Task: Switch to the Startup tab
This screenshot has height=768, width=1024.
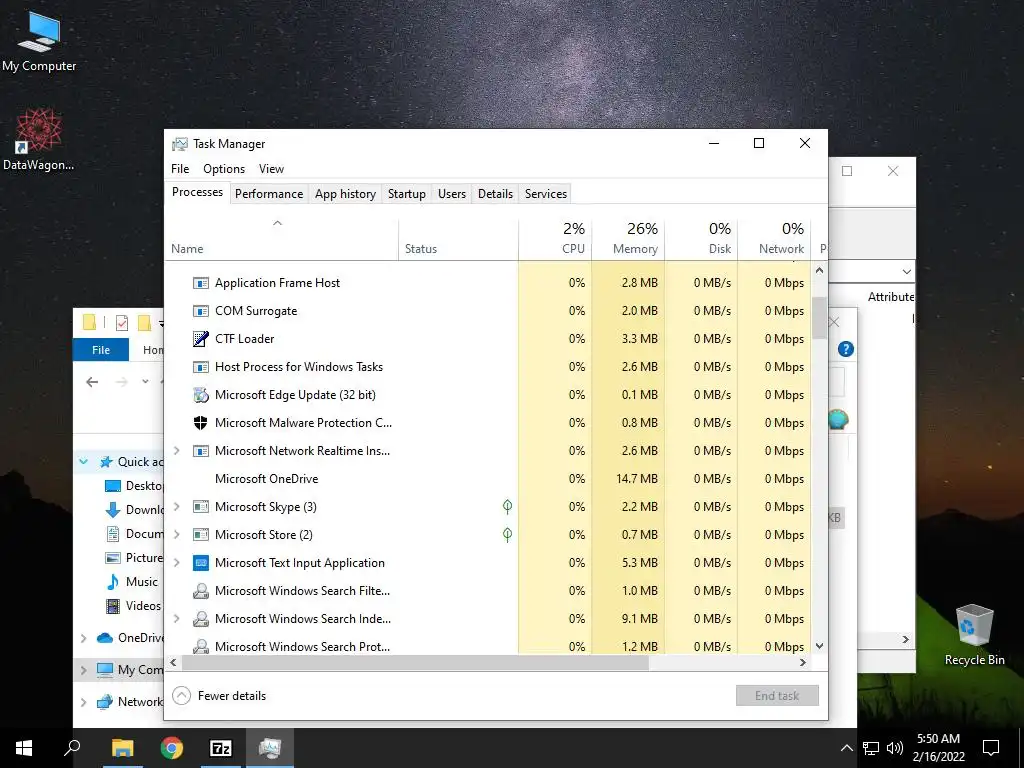Action: [x=406, y=194]
